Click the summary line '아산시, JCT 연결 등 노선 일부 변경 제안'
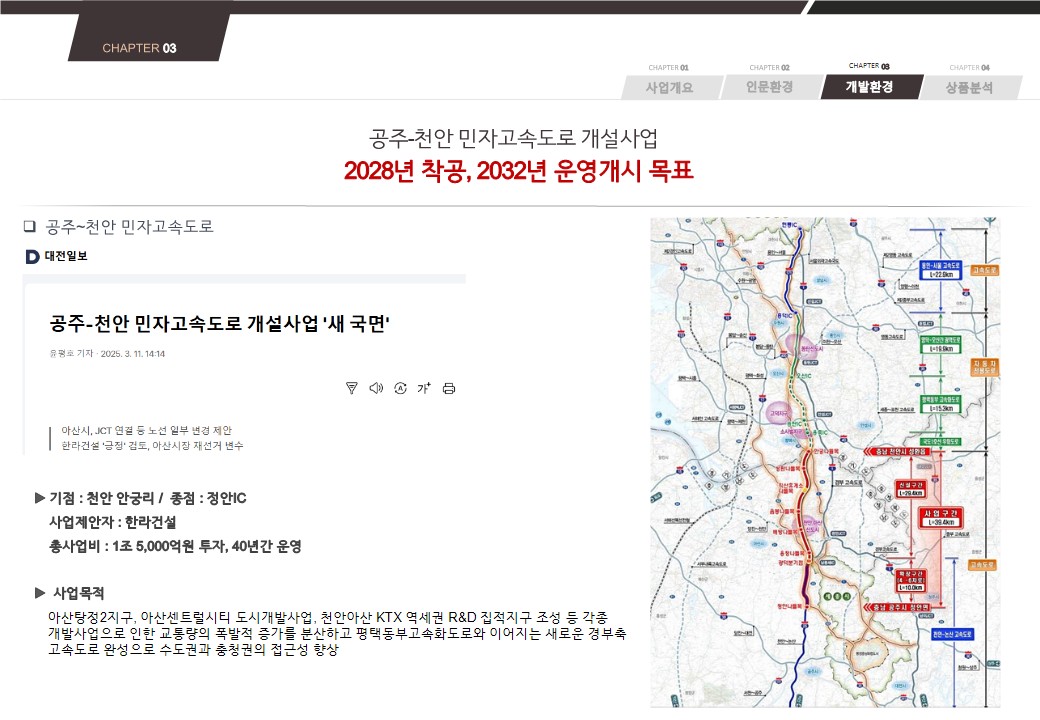Viewport: 1040px width, 720px height. point(147,430)
